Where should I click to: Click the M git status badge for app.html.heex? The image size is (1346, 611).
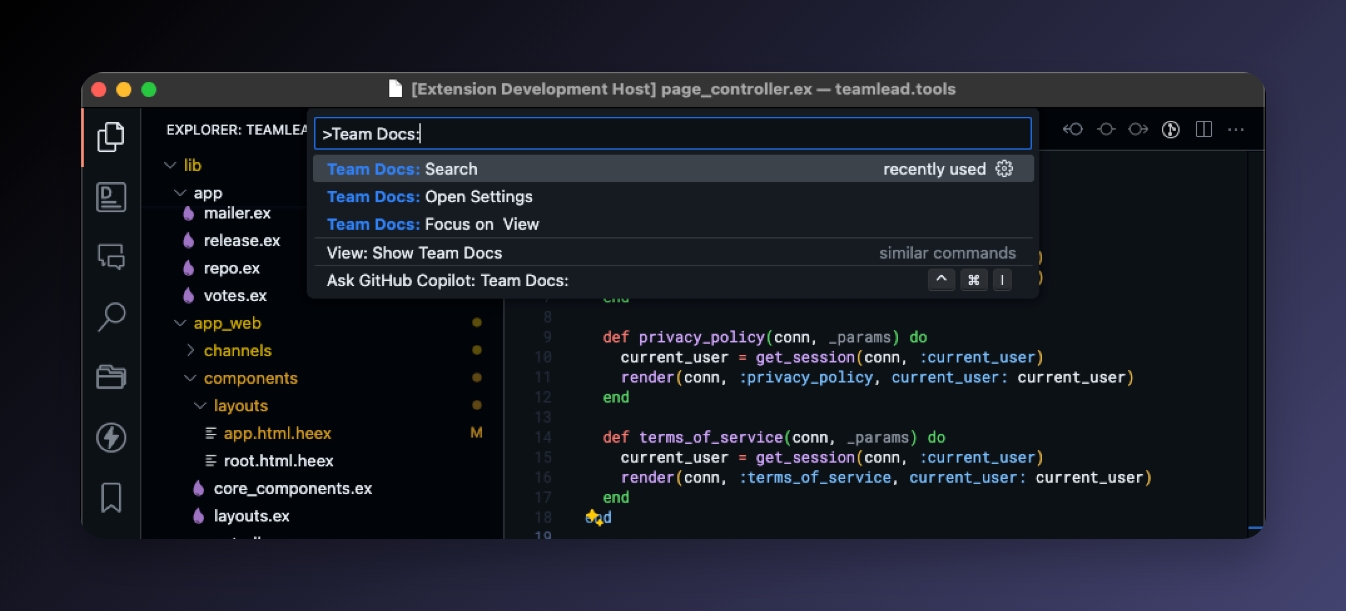pos(476,433)
